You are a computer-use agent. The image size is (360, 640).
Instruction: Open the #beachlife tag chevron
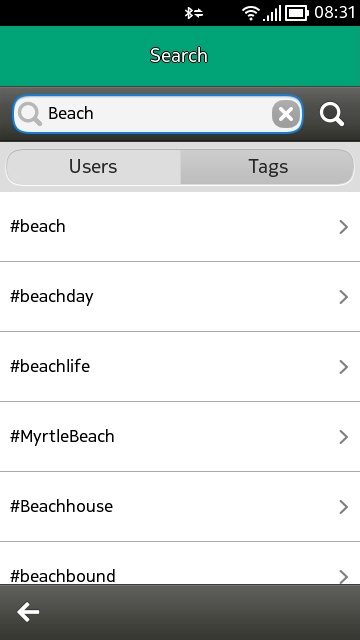click(344, 367)
